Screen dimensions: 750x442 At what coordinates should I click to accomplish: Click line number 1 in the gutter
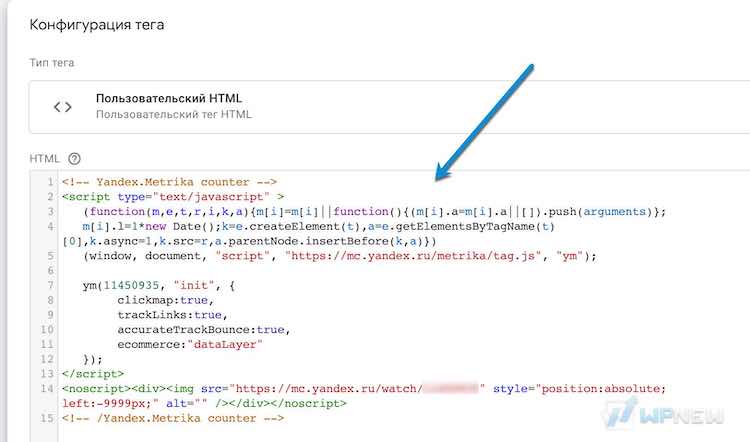click(x=50, y=182)
